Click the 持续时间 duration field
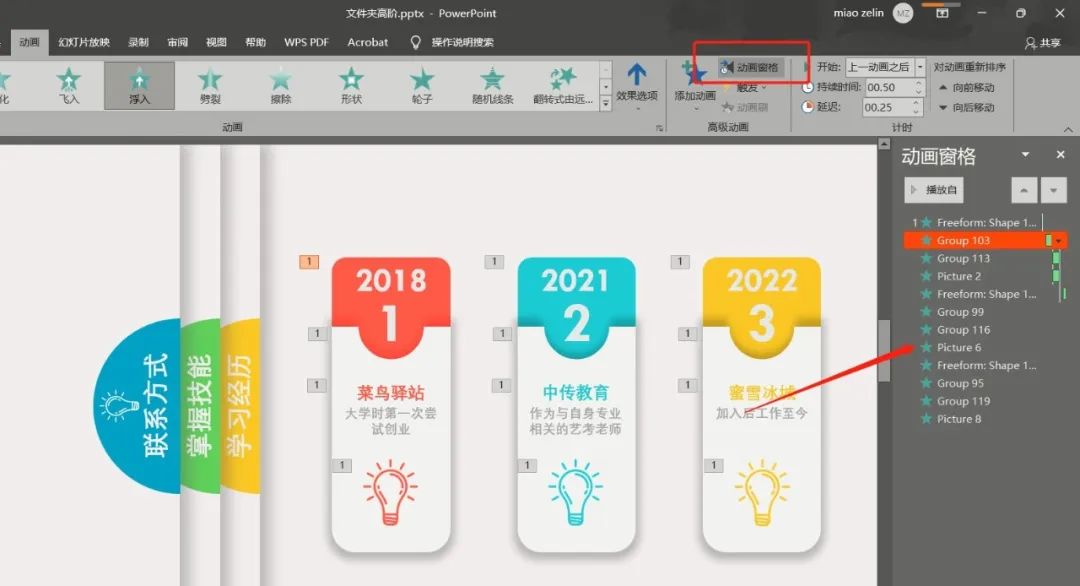Viewport: 1080px width, 586px height. tap(888, 87)
